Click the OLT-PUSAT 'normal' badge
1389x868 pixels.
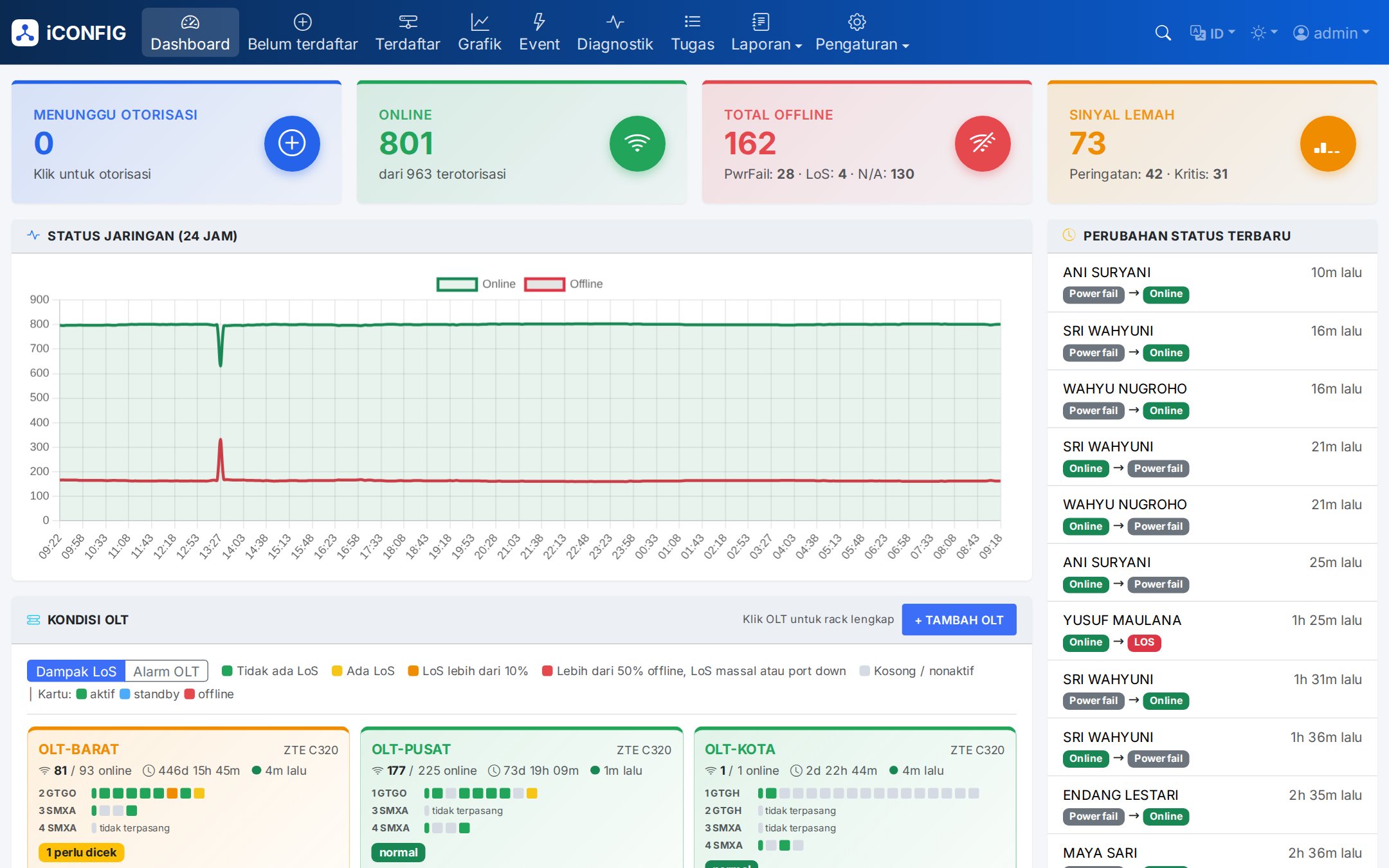398,853
